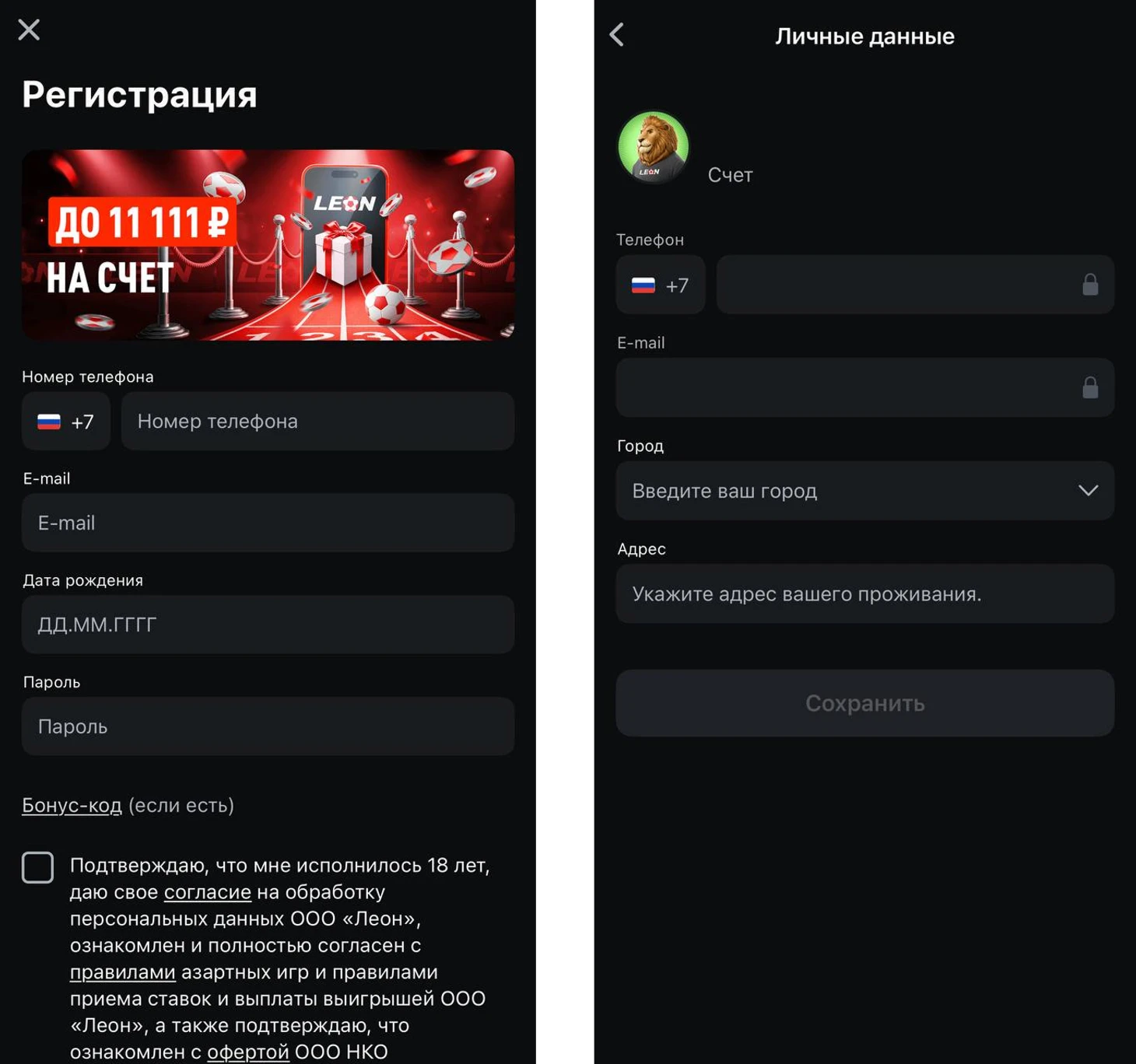Tap the lion avatar picture

click(x=653, y=148)
